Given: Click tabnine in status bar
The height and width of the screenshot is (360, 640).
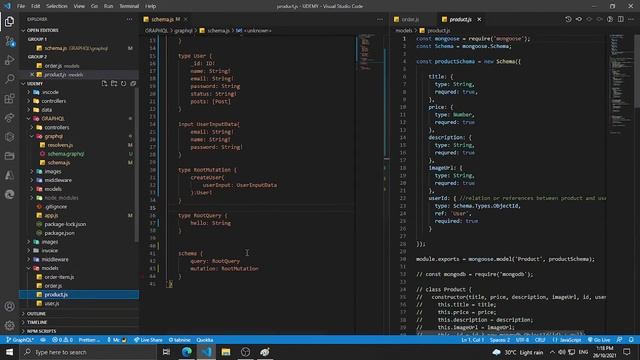Looking at the screenshot, I should coord(180,340).
